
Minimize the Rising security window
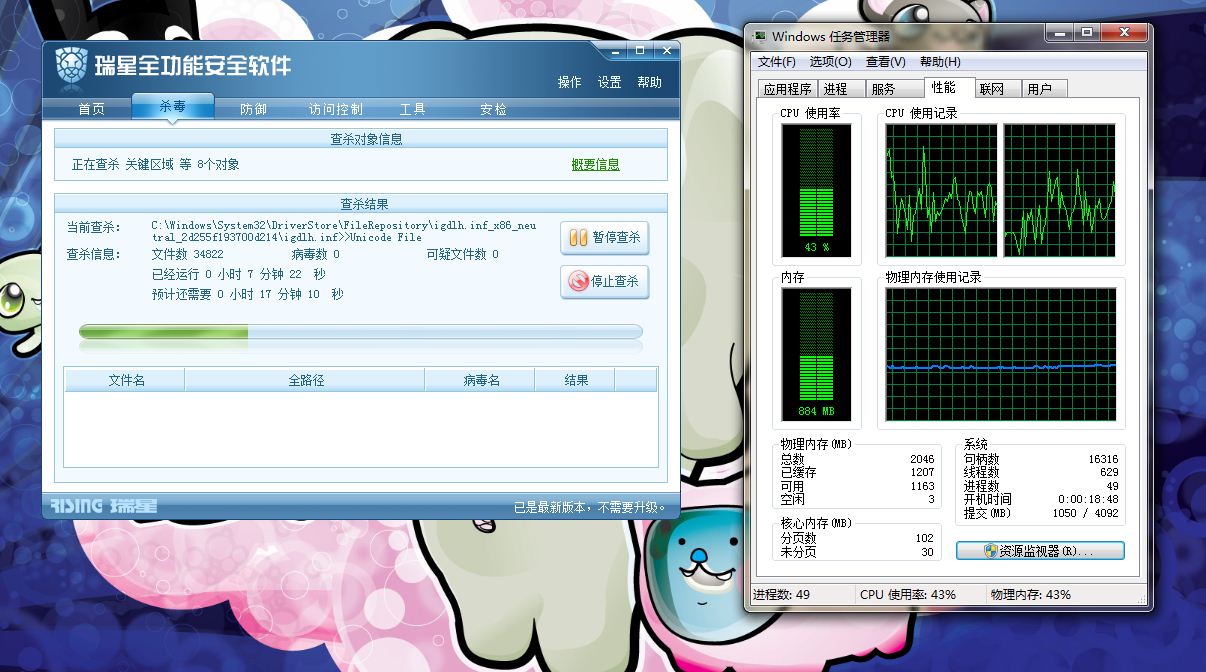point(615,50)
